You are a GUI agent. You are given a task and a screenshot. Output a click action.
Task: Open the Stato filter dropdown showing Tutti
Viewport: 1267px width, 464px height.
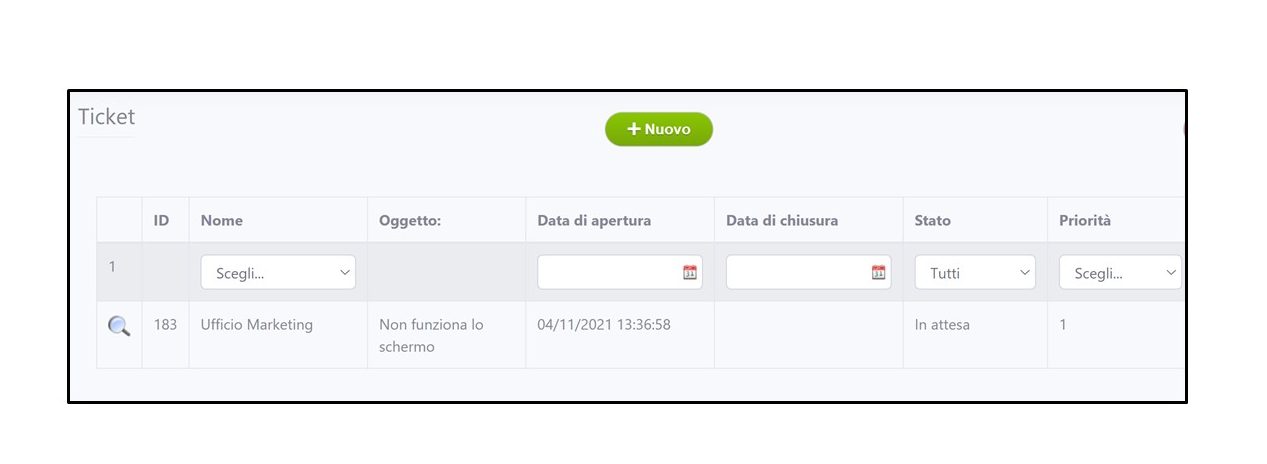974,272
